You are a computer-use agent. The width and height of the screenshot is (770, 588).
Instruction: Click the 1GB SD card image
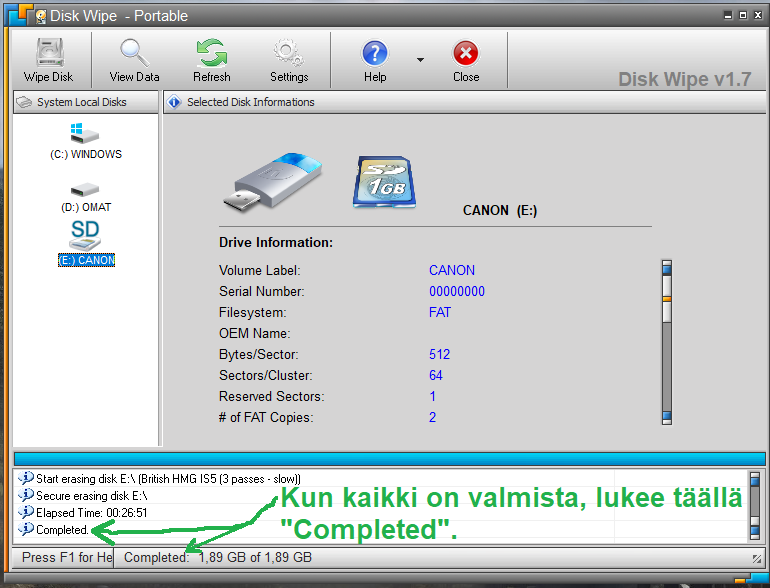pyautogui.click(x=385, y=182)
